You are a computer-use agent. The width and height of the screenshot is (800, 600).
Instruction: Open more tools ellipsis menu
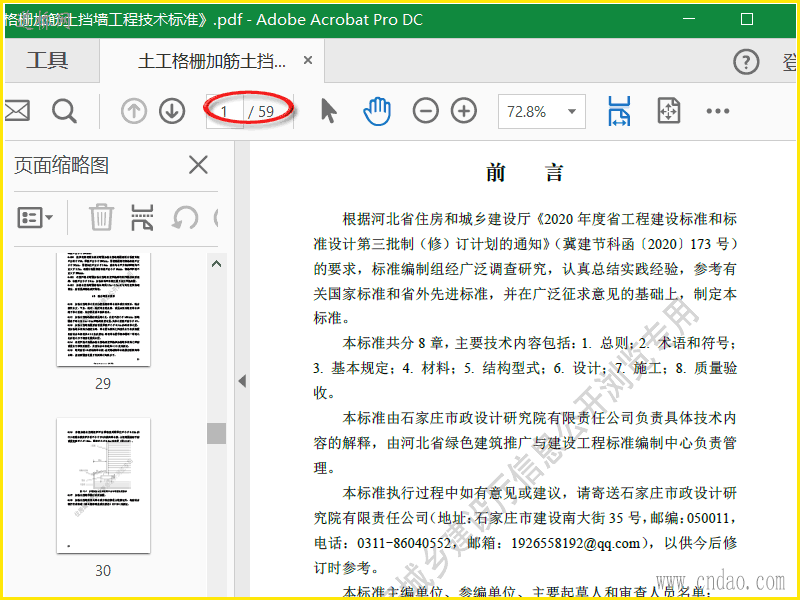click(x=717, y=111)
